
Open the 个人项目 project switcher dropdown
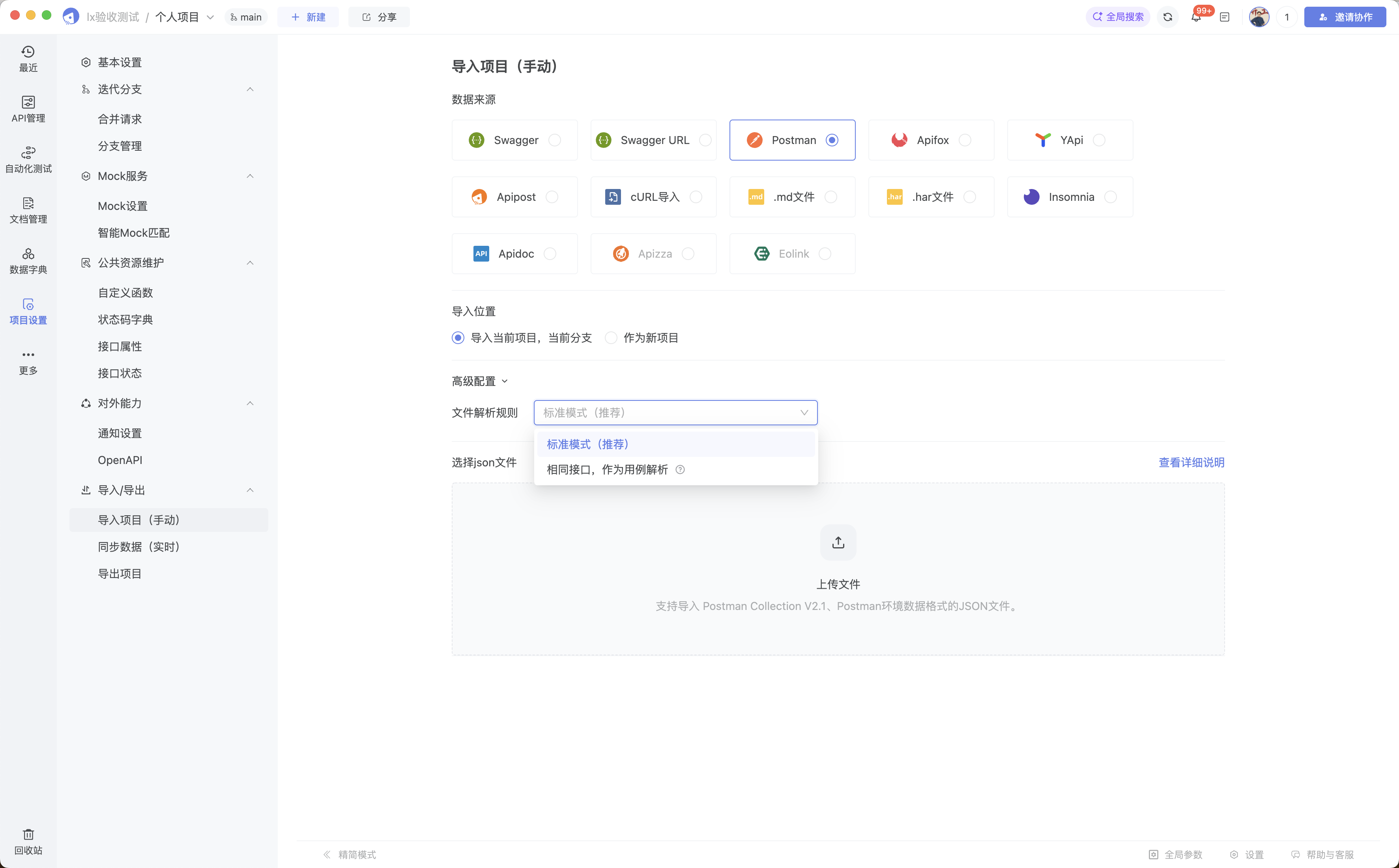click(184, 17)
